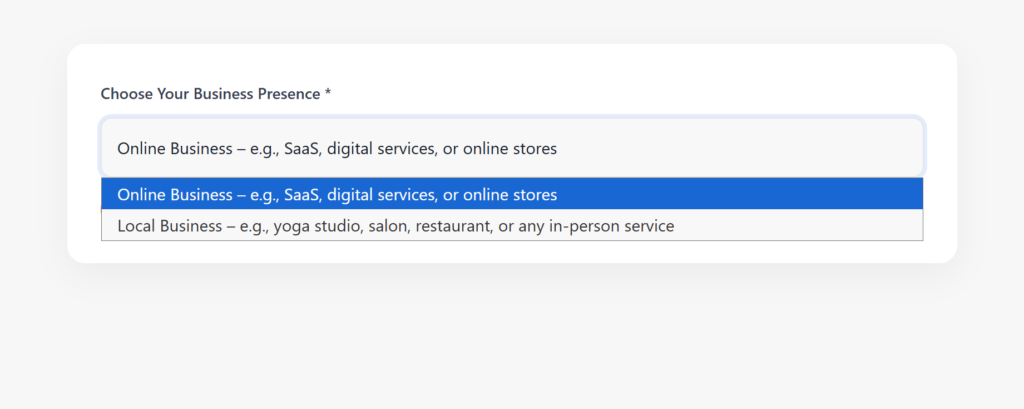1024x409 pixels.
Task: Choose Local Business from the dropdown list
Action: pyautogui.click(x=395, y=226)
